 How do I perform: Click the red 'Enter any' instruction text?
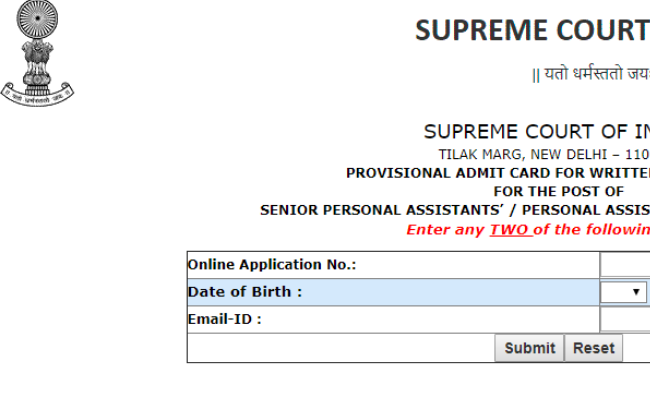pos(445,230)
